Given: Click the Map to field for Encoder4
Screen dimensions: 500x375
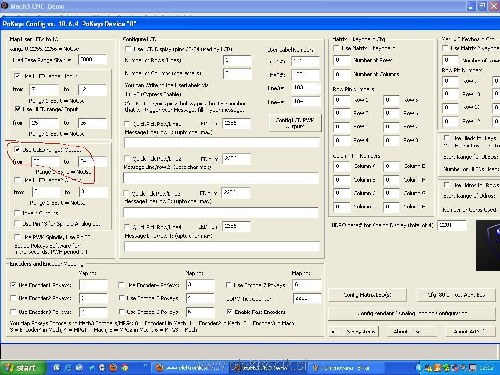Looking at the screenshot, I should 200,285.
